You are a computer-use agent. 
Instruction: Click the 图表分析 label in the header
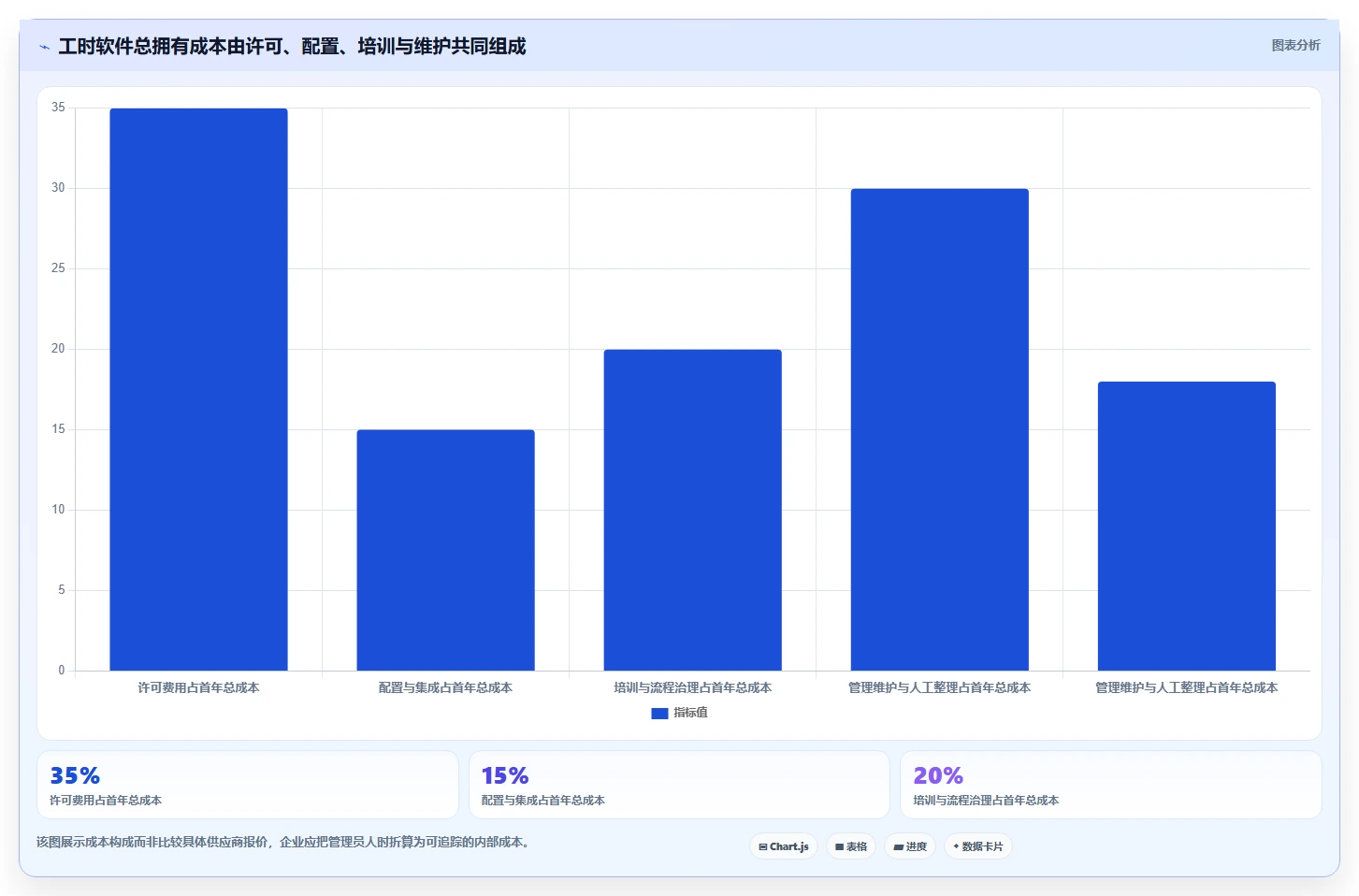click(1295, 45)
